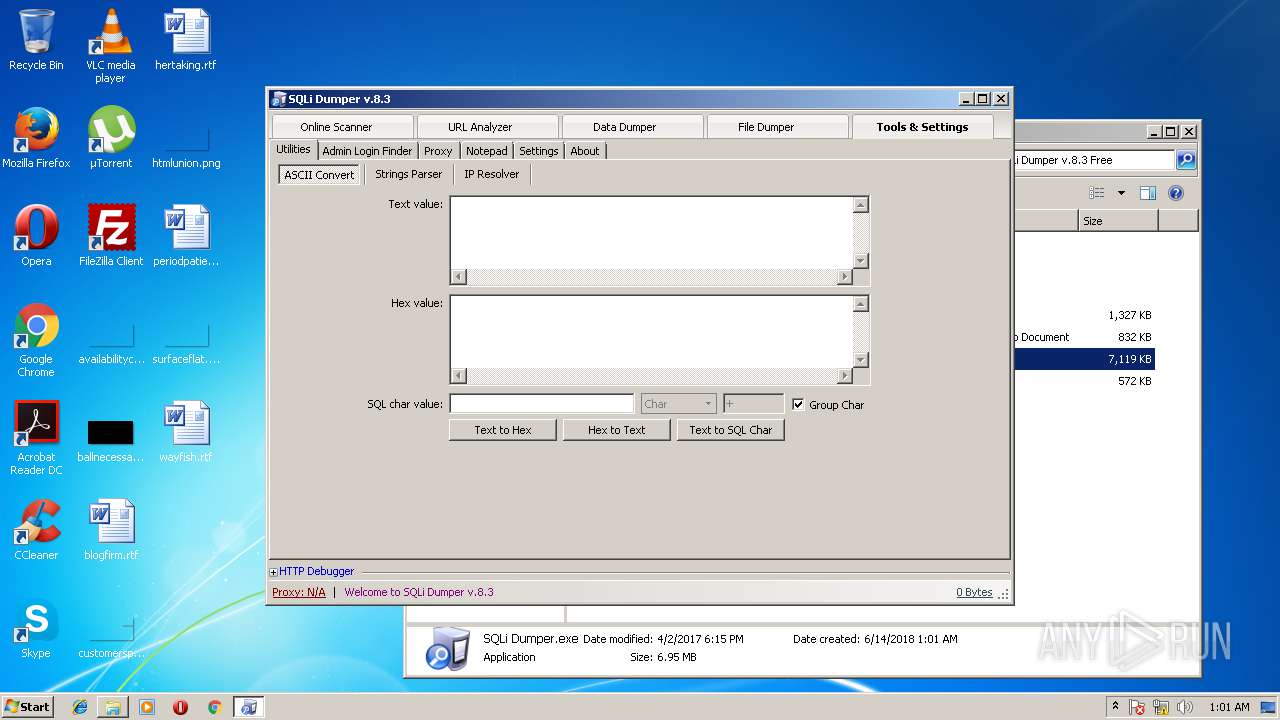Viewport: 1280px width, 720px height.
Task: Select wayfish.rtf document icon
Action: click(x=186, y=432)
